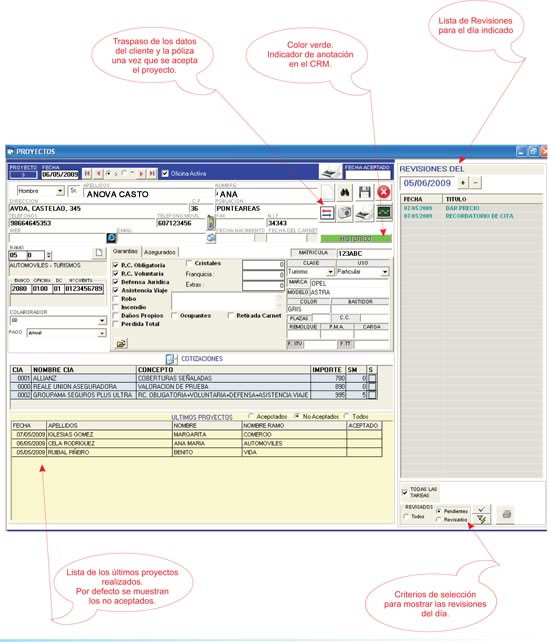
Task: Save project with the floppy disk icon
Action: pyautogui.click(x=364, y=192)
